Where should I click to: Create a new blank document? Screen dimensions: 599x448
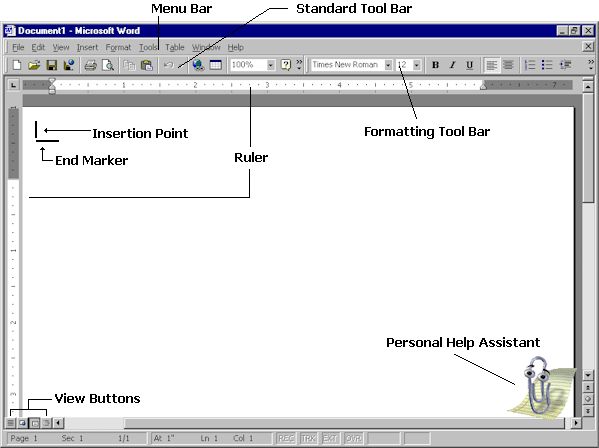pos(17,65)
